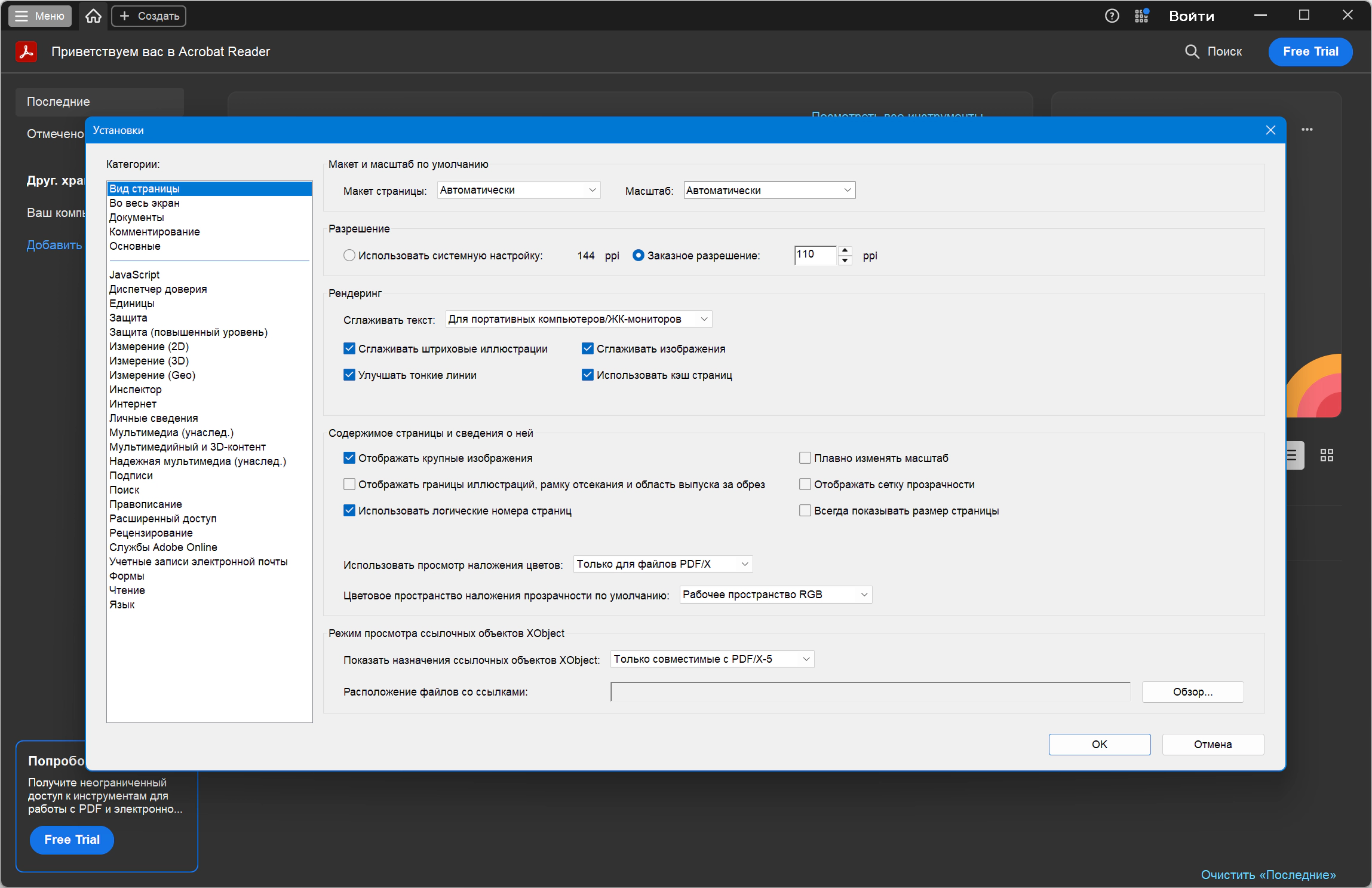Click Отмена button
Viewport: 1372px width, 888px height.
tap(1213, 745)
